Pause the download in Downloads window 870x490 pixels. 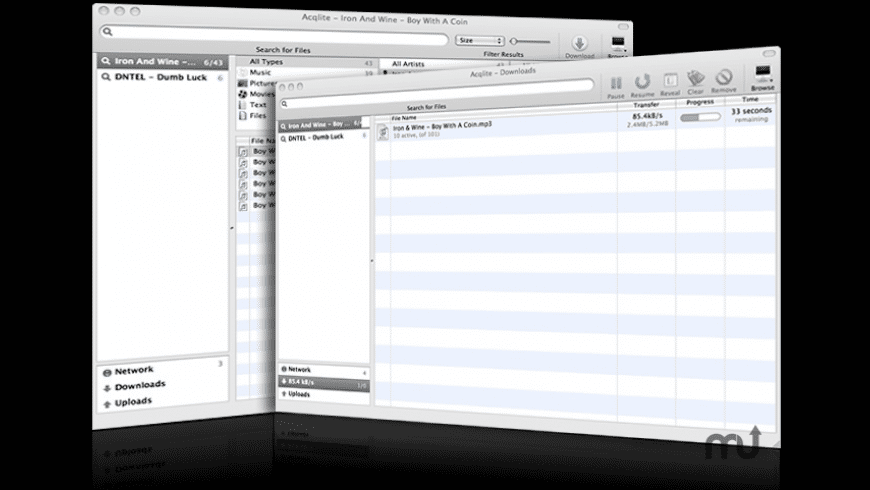616,87
